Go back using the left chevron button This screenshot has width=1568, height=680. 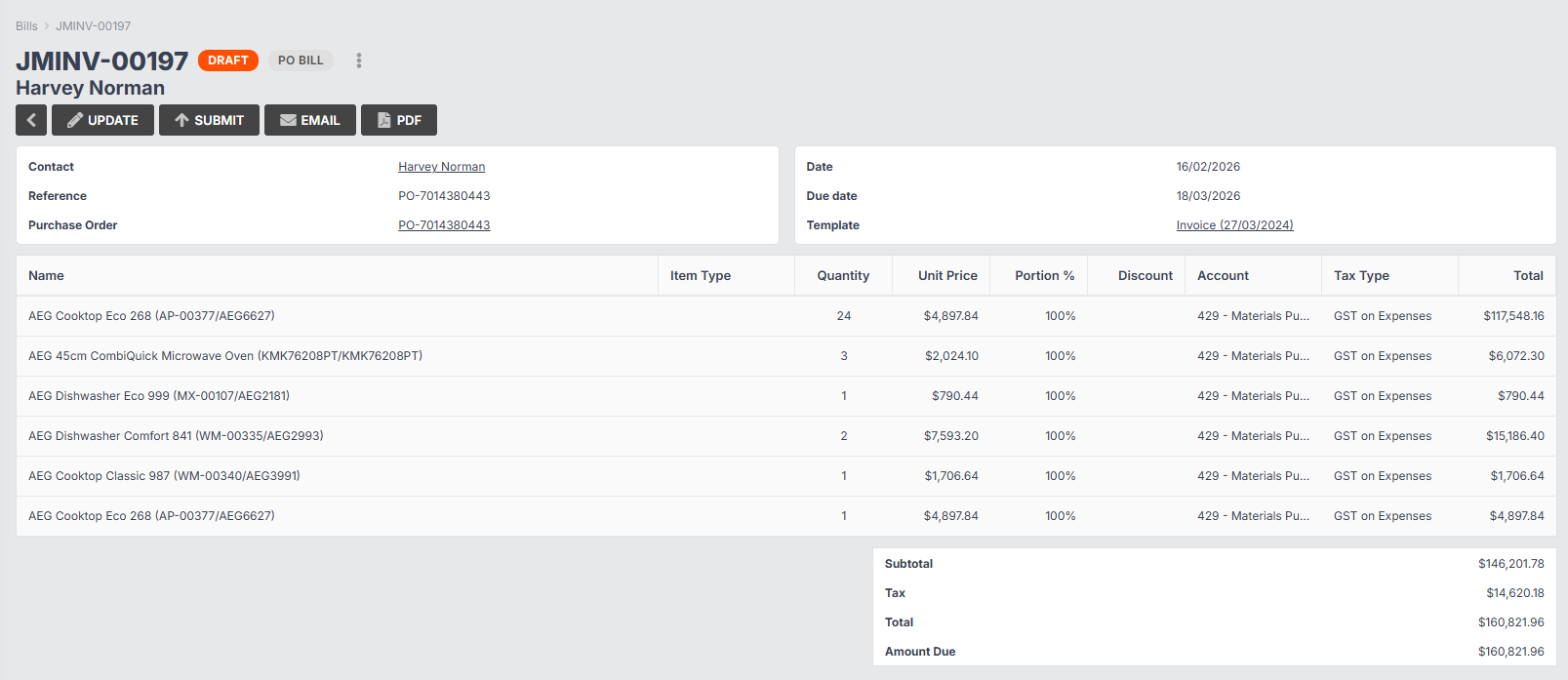(31, 120)
